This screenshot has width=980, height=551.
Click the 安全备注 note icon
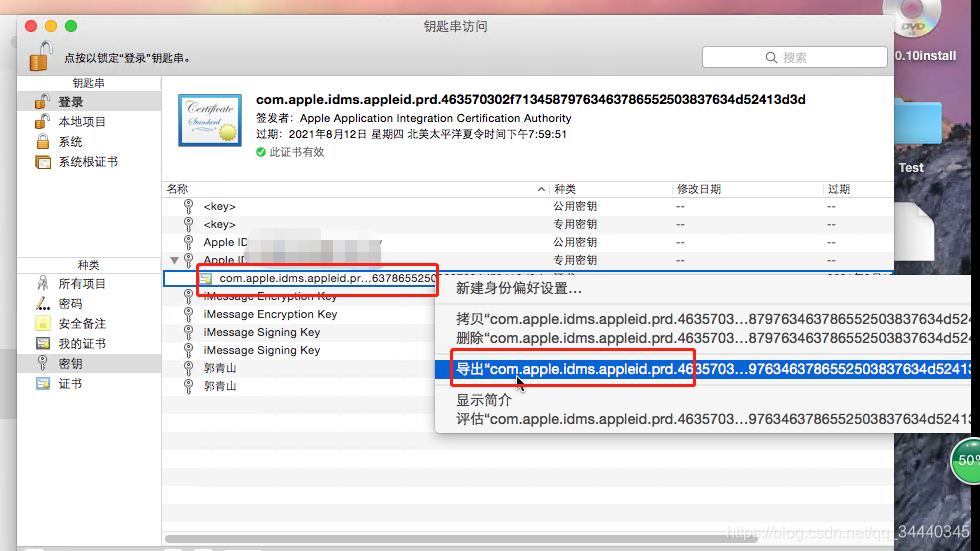42,323
